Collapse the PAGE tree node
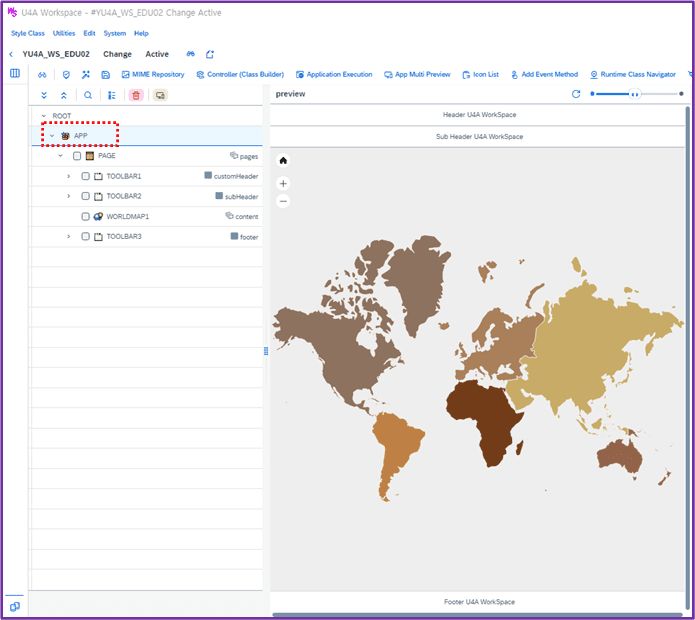 (61, 156)
